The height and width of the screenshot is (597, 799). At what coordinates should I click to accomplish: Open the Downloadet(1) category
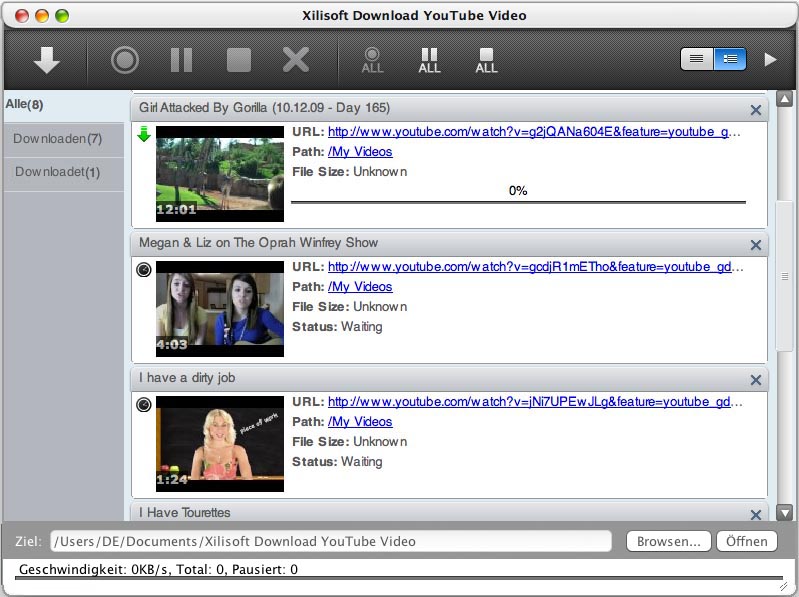pos(64,173)
